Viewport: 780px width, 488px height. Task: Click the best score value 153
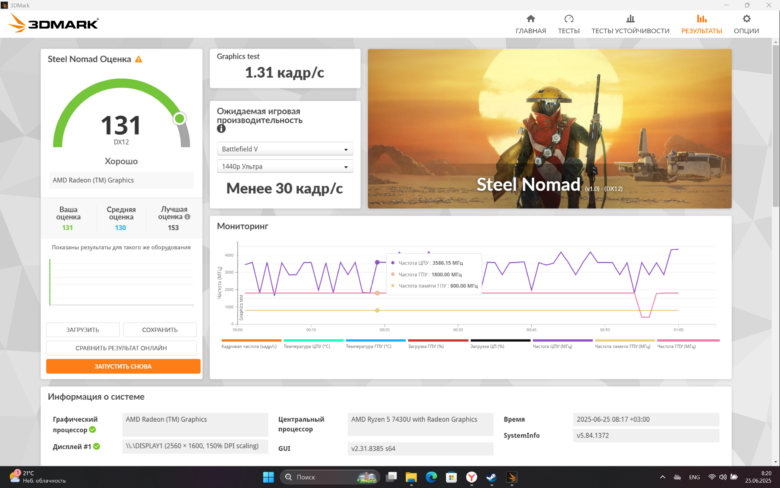[x=173, y=228]
